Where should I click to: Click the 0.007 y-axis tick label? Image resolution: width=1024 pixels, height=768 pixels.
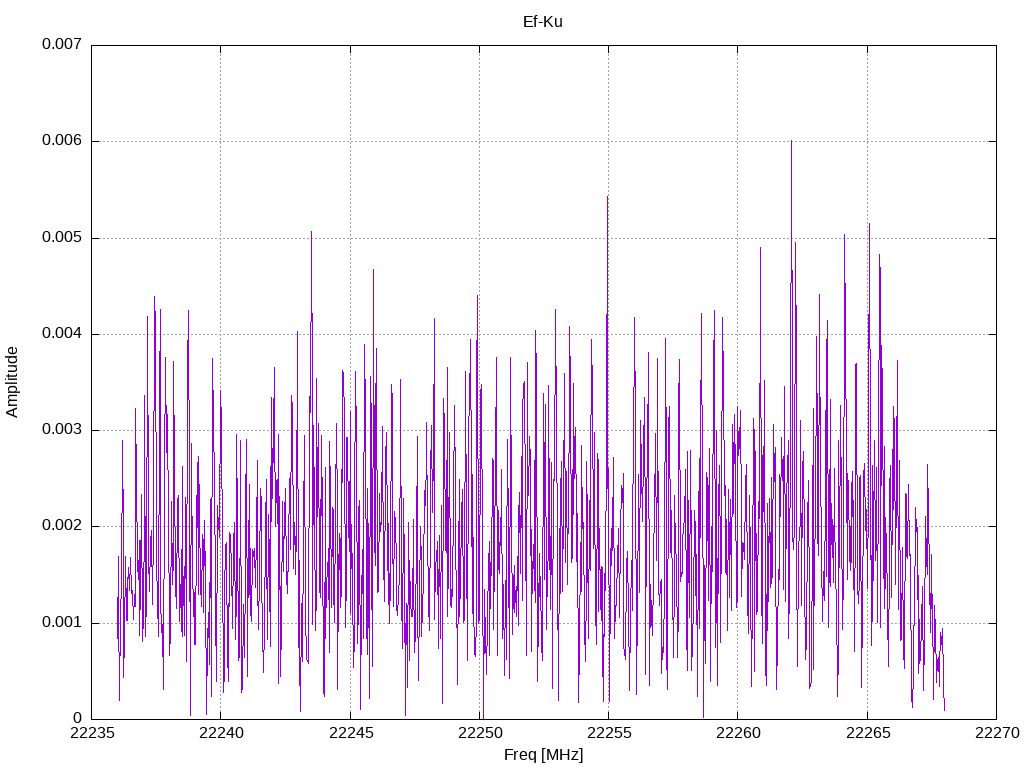pyautogui.click(x=62, y=44)
